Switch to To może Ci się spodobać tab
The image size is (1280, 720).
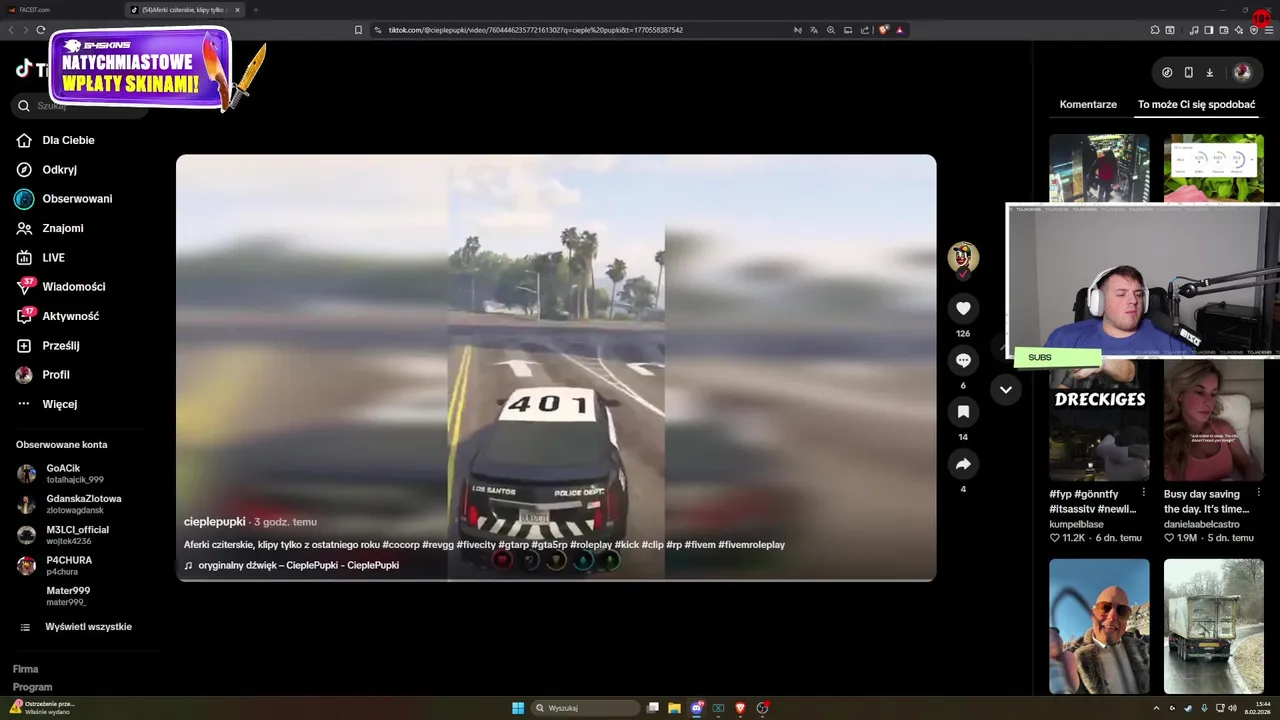pyautogui.click(x=1196, y=104)
